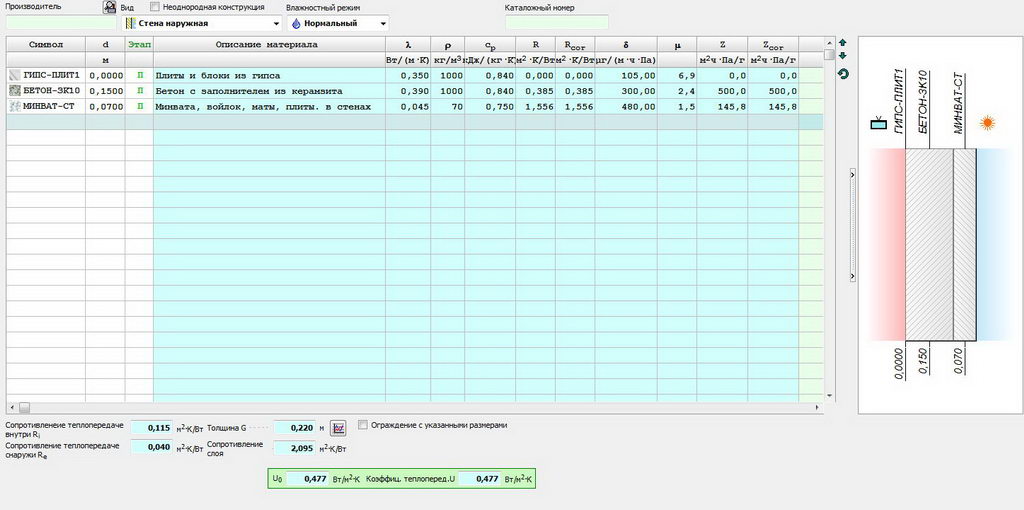The image size is (1024, 510).
Task: Click the Каталожный номер input field
Action: [x=556, y=22]
